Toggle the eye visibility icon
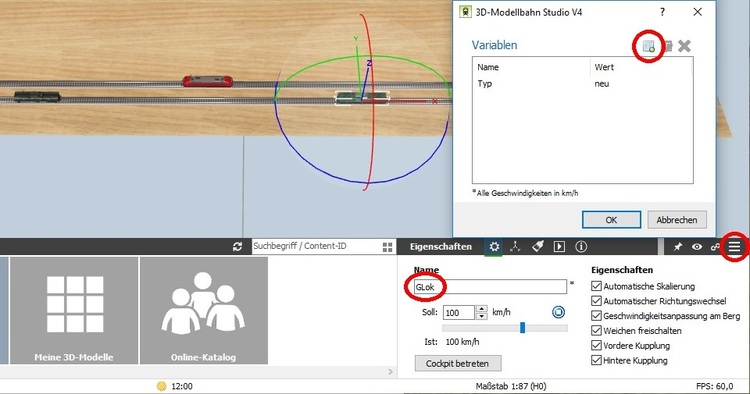Image resolution: width=750 pixels, height=394 pixels. [x=697, y=247]
